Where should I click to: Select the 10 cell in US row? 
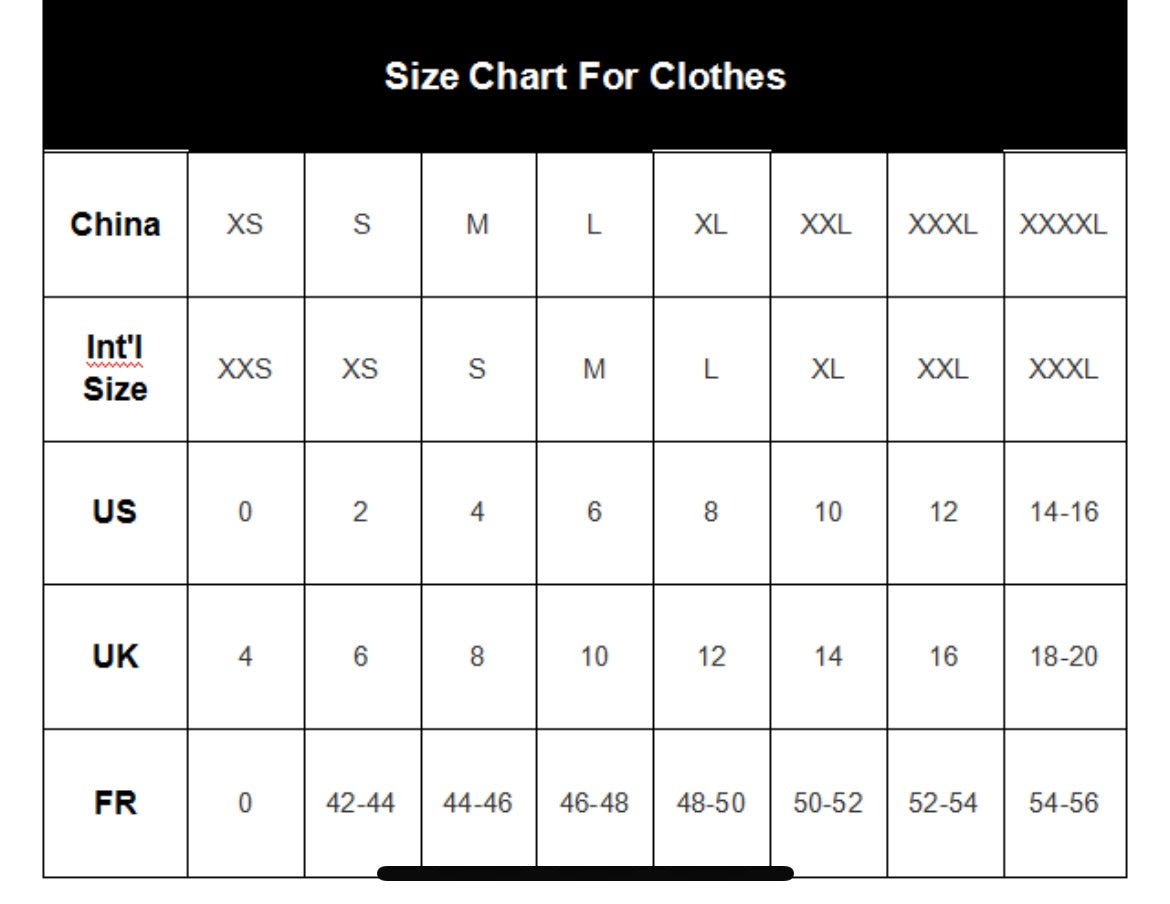[827, 512]
